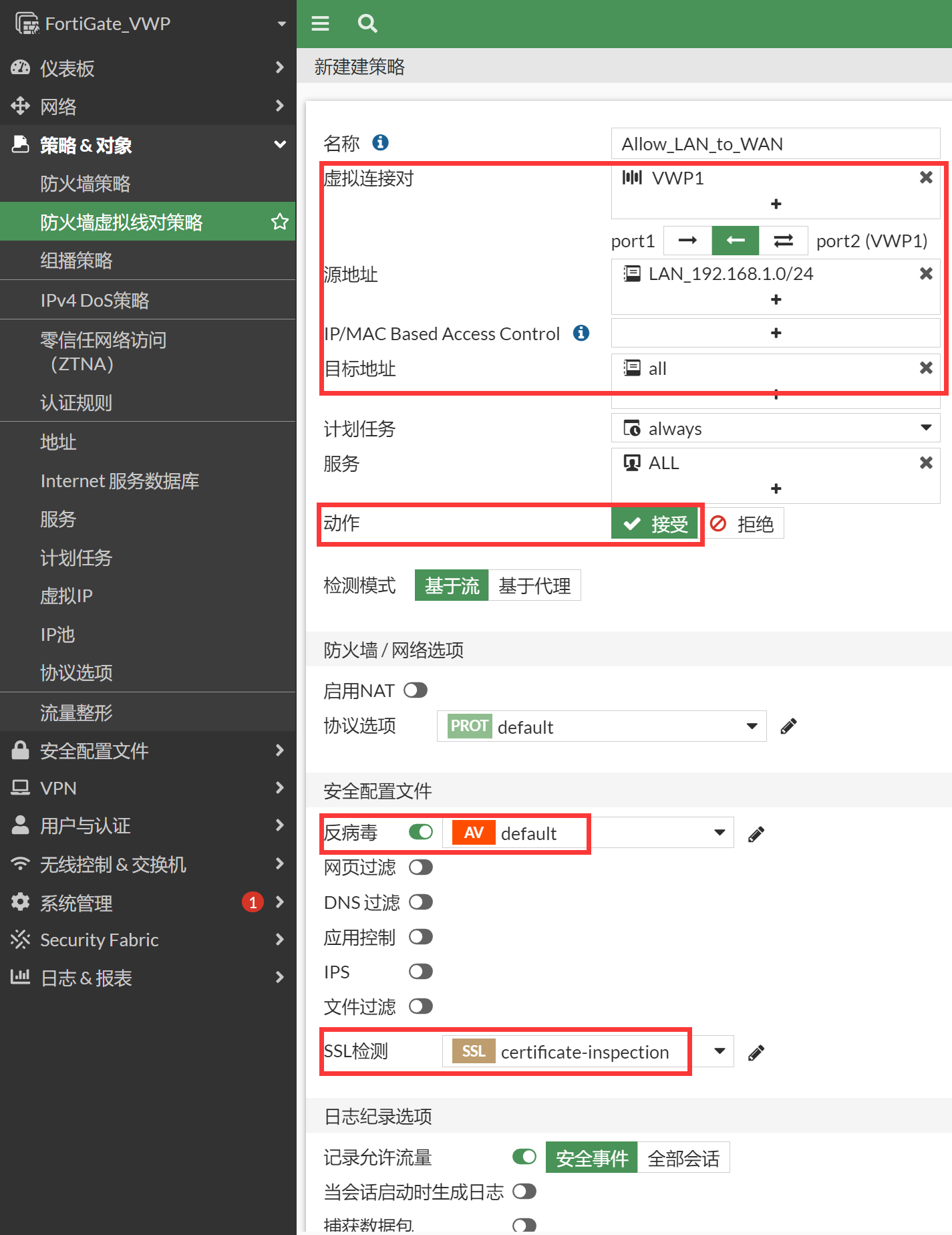952x1235 pixels.
Task: Click the search magnifier icon
Action: click(367, 24)
